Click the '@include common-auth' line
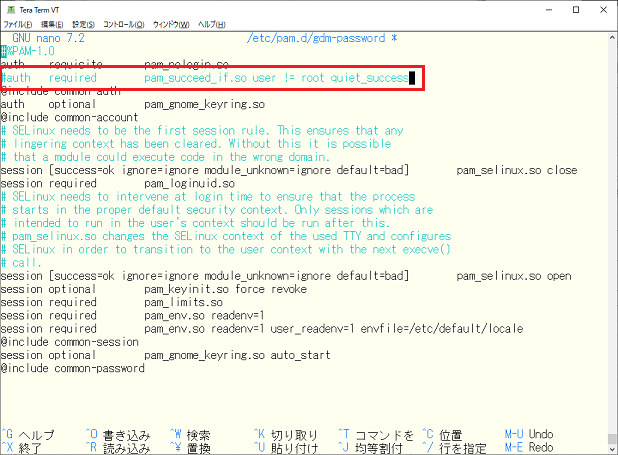The height and width of the screenshot is (455, 618). [60, 90]
